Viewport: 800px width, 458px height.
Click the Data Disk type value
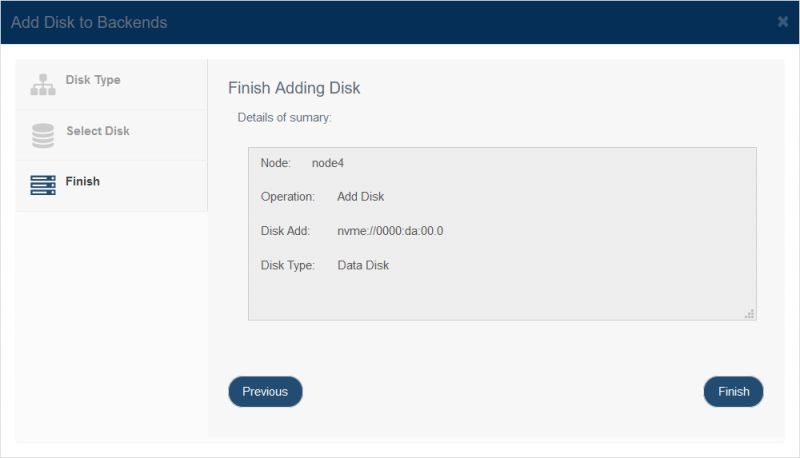pyautogui.click(x=363, y=265)
